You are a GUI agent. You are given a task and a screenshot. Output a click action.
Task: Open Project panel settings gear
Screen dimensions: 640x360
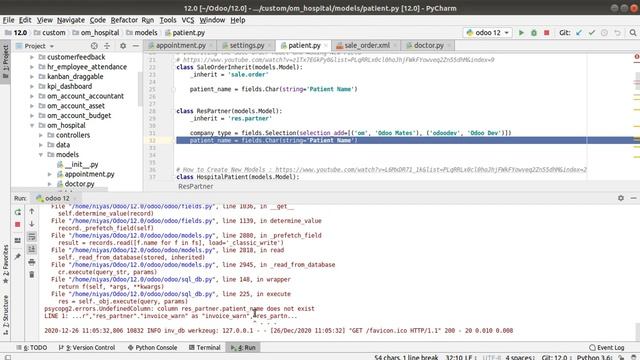pyautogui.click(x=123, y=46)
